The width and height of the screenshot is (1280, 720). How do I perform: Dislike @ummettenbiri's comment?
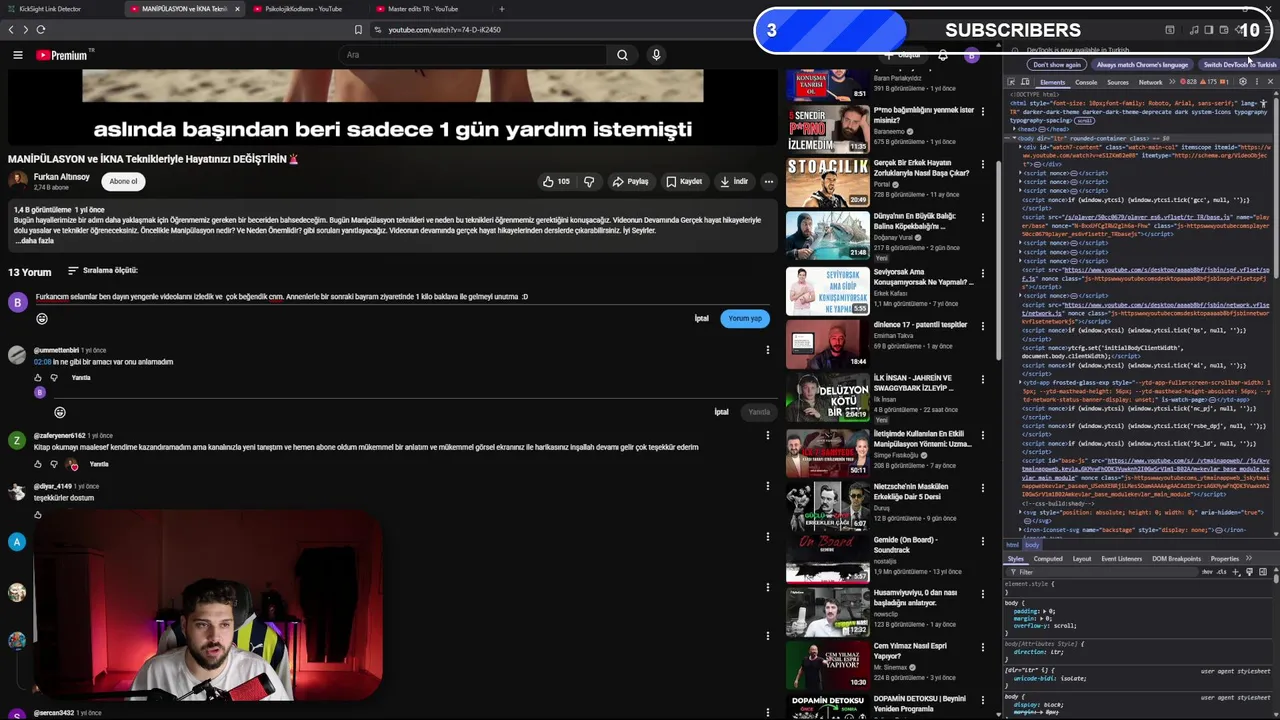(x=54, y=378)
